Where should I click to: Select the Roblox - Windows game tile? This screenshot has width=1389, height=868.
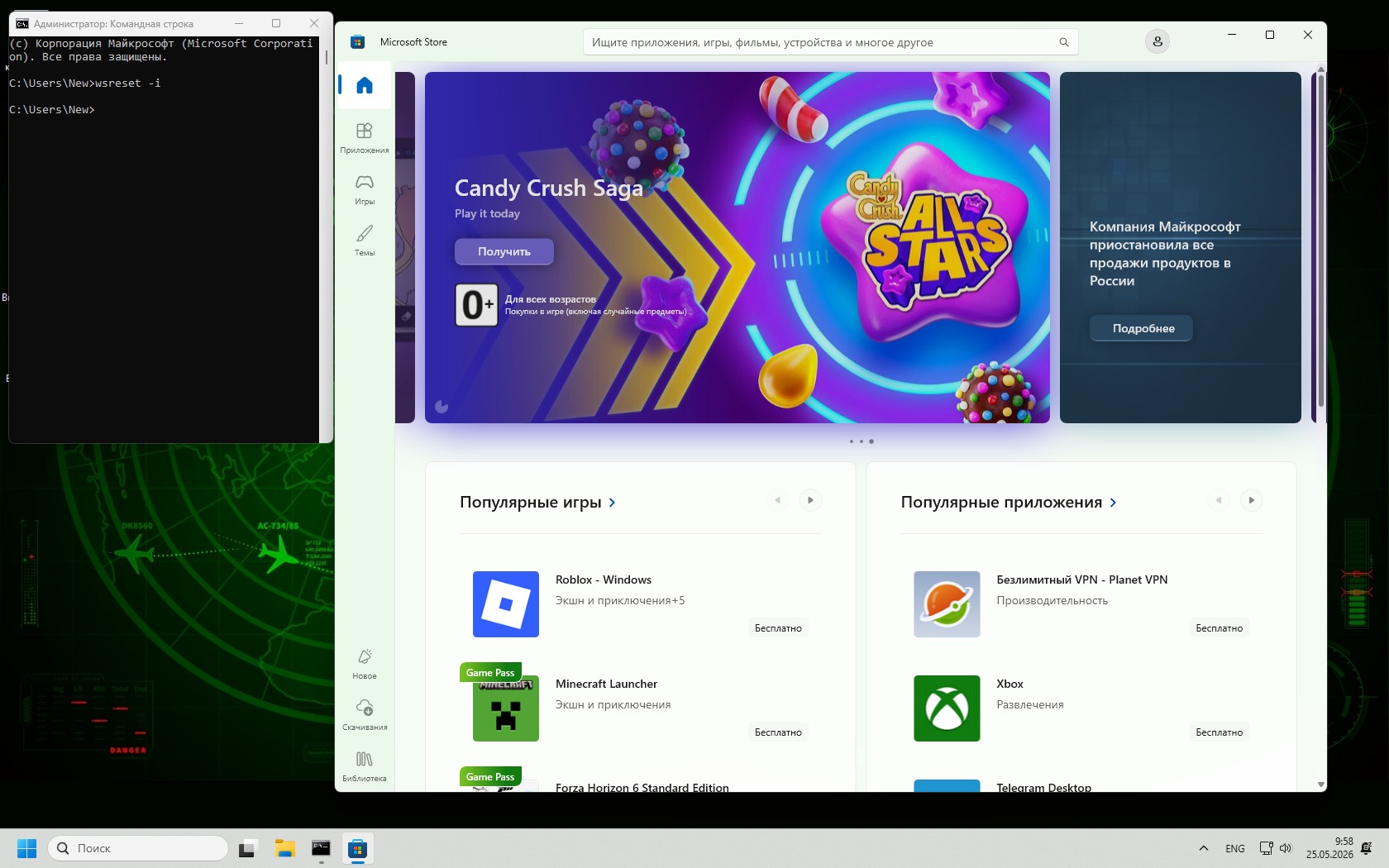point(641,604)
